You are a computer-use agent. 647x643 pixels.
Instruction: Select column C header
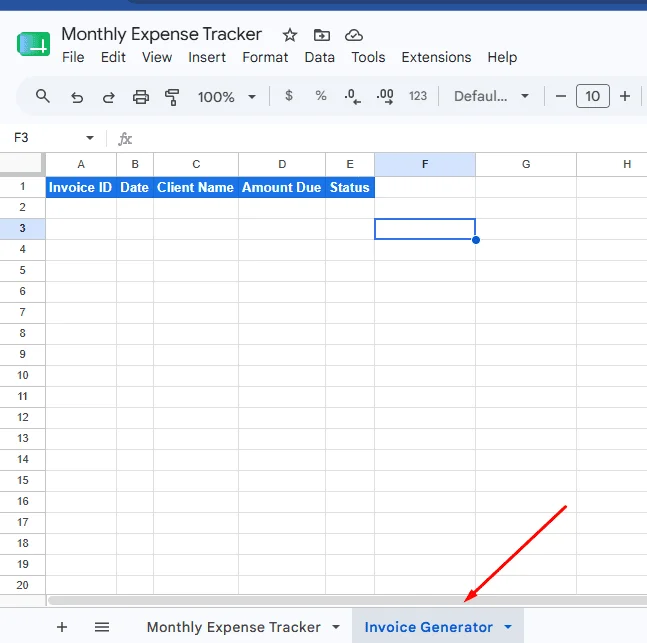(x=196, y=164)
